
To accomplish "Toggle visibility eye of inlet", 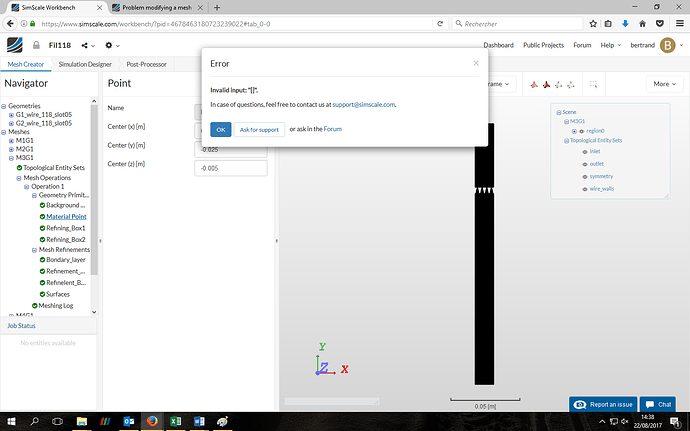I will (x=585, y=152).
